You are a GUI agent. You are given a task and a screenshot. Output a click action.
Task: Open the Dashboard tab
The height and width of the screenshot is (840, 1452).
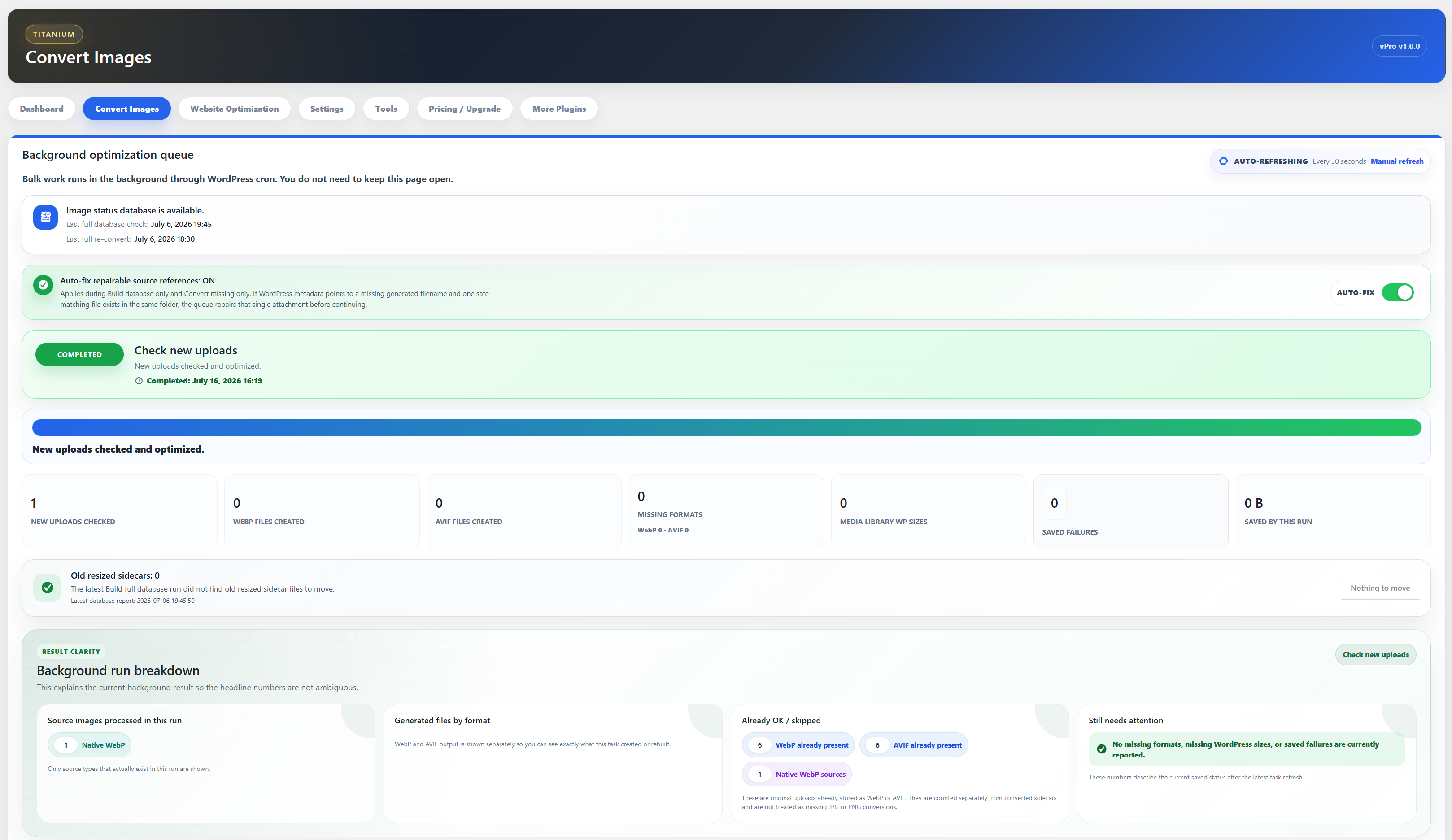click(x=41, y=109)
